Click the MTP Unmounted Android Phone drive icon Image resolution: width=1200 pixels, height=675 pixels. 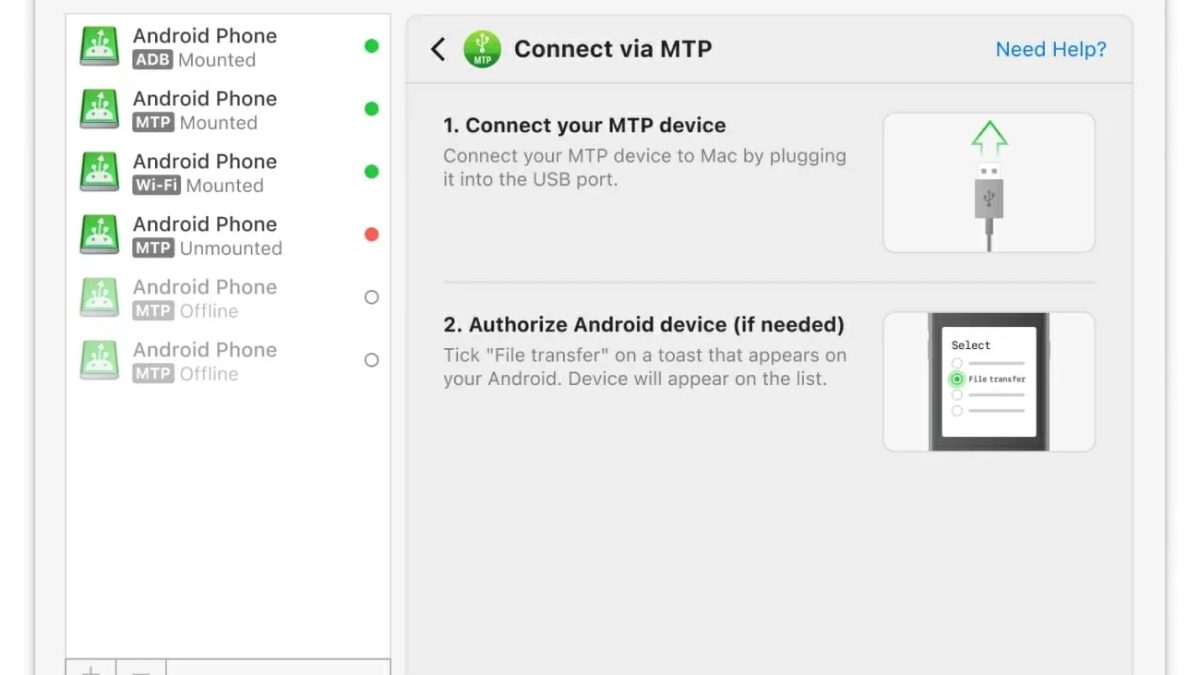[x=100, y=236]
